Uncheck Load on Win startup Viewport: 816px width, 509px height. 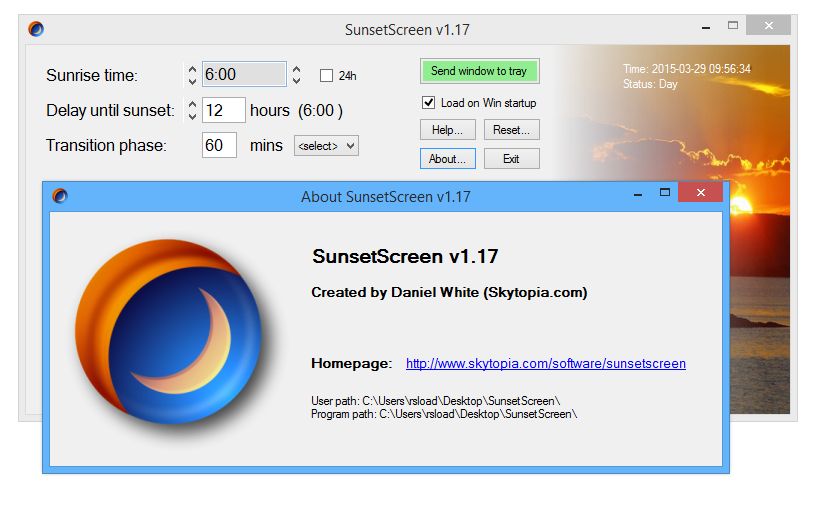coord(428,103)
